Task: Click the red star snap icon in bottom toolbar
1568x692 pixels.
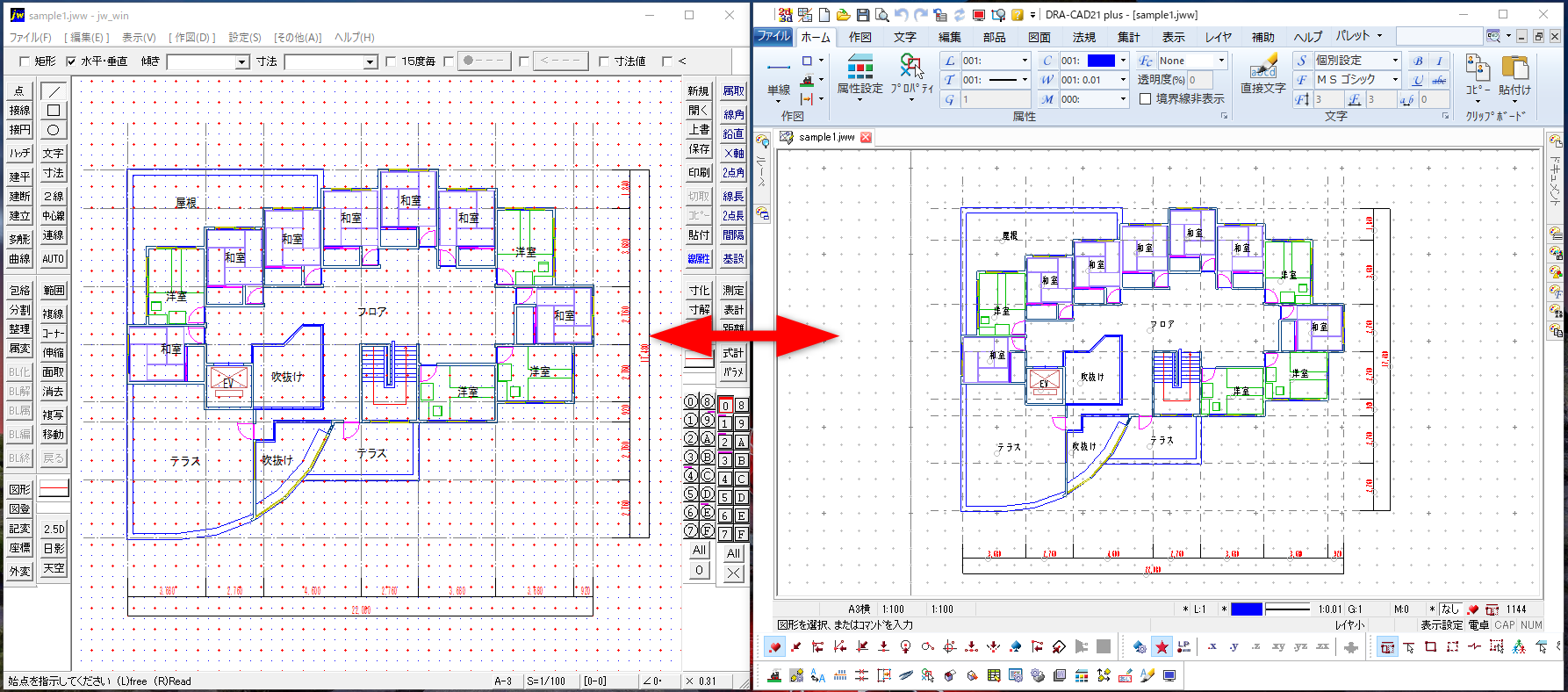Action: click(x=1162, y=647)
